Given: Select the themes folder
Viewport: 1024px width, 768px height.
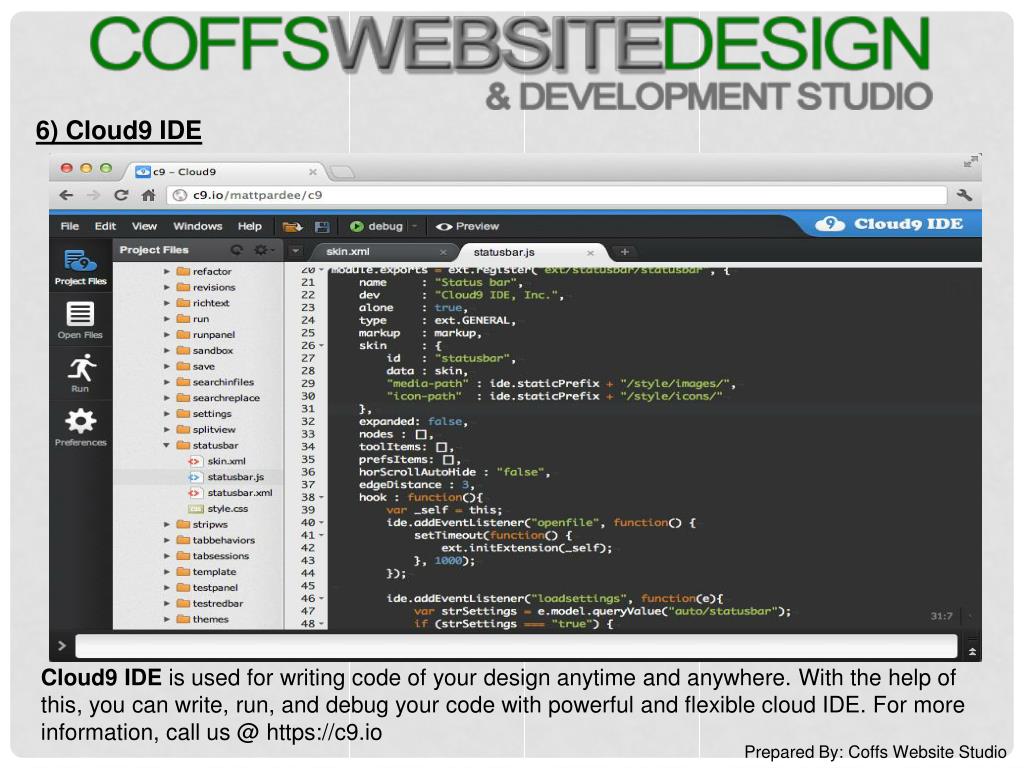Looking at the screenshot, I should [202, 619].
